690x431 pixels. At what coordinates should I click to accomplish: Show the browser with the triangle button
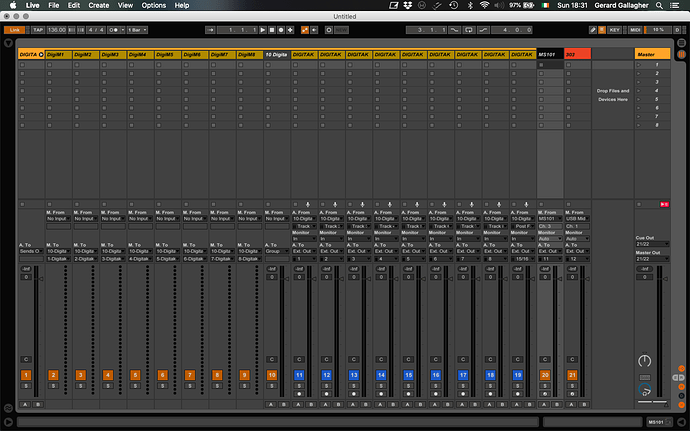click(x=8, y=43)
